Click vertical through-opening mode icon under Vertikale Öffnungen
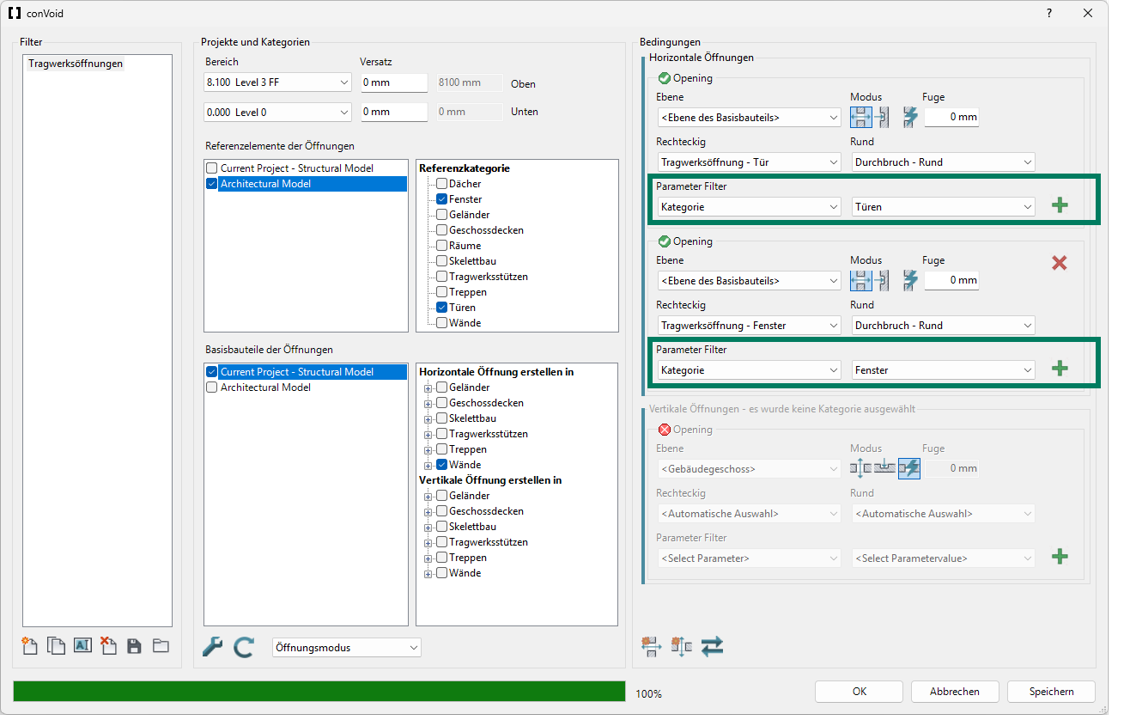 tap(860, 468)
